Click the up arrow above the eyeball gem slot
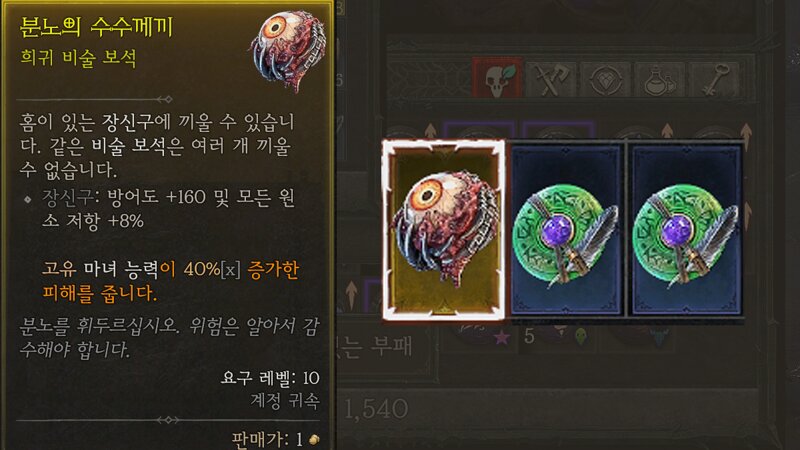The width and height of the screenshot is (800, 450). pos(430,132)
